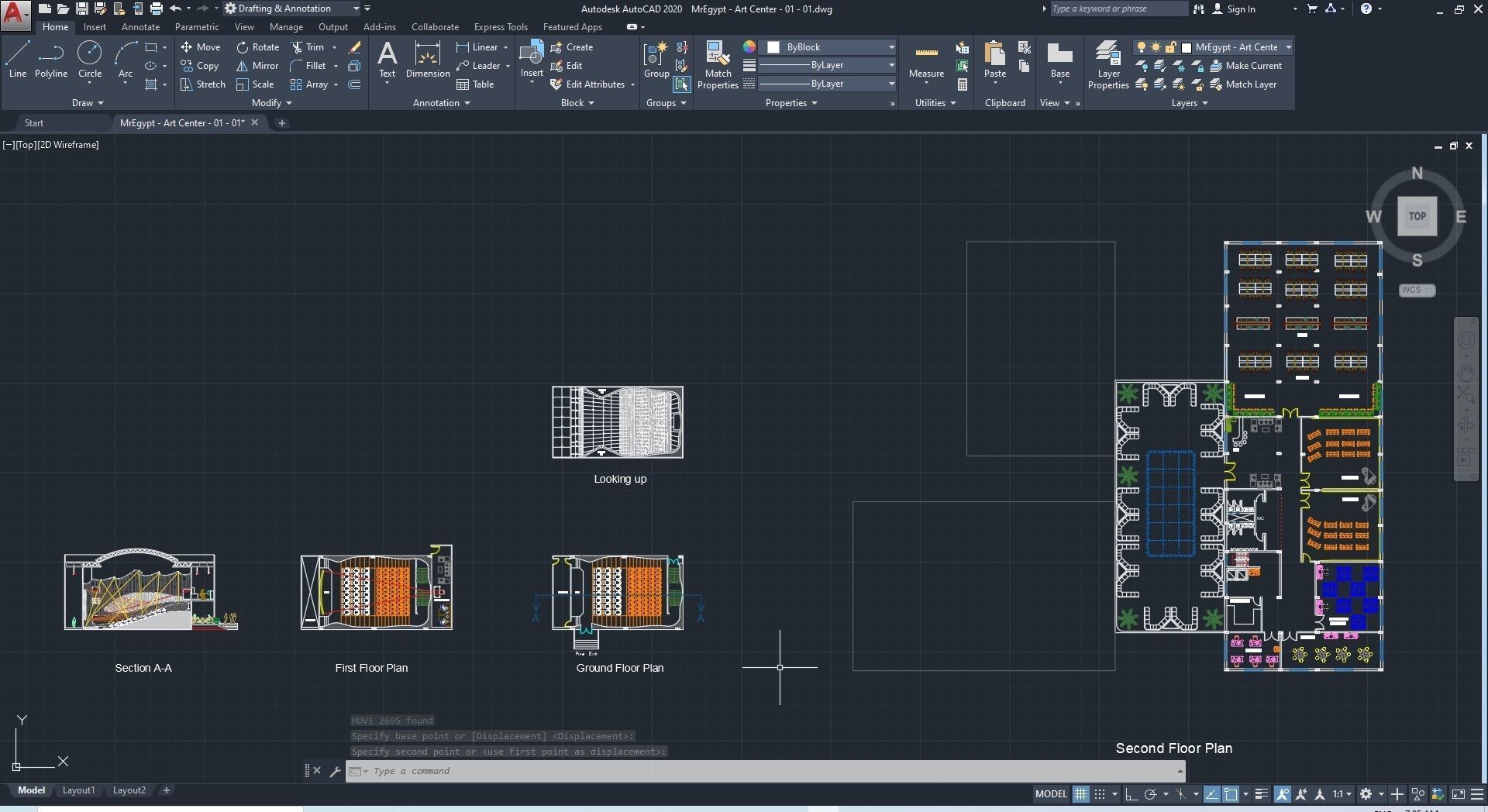Select the Scale tool
Viewport: 1488px width, 812px height.
(255, 84)
